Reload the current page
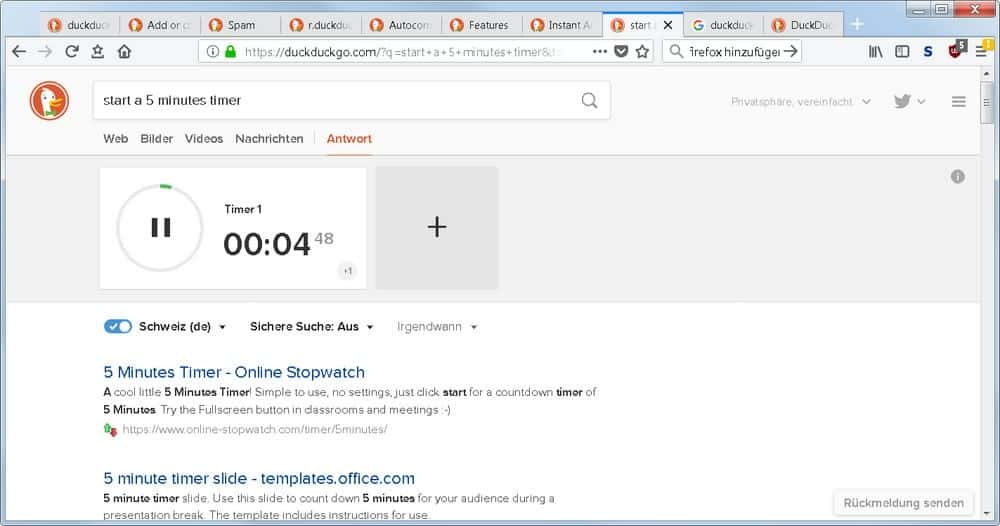 click(x=72, y=51)
